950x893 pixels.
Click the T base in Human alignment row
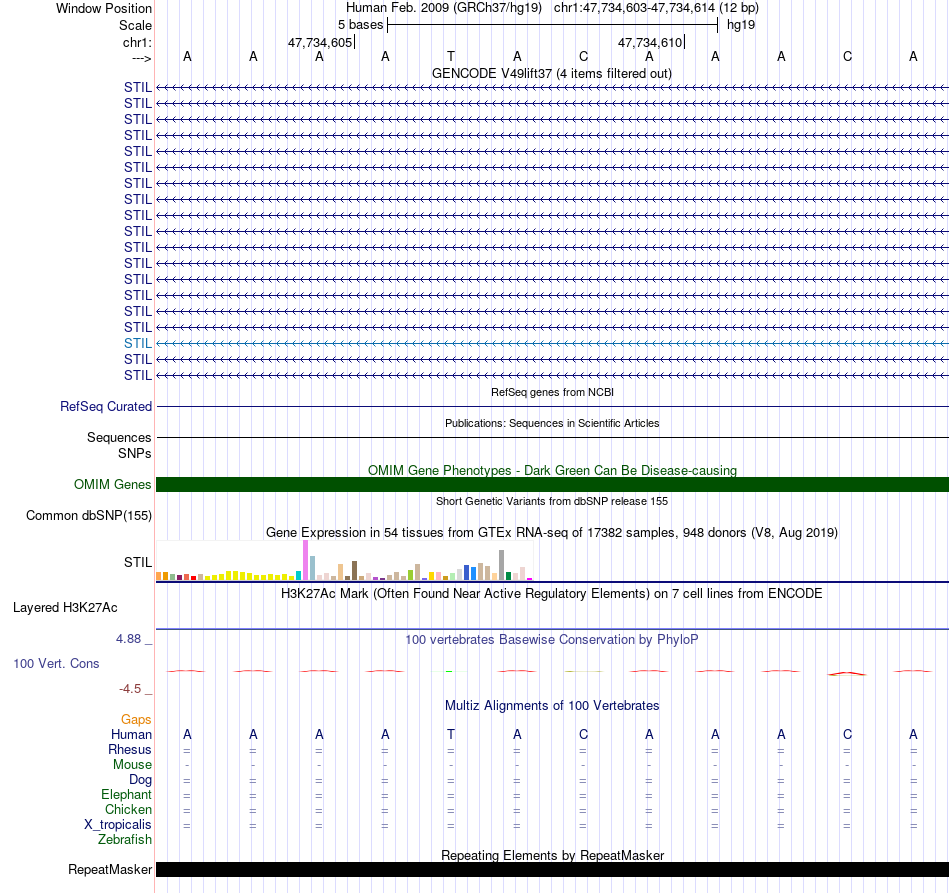tap(451, 734)
